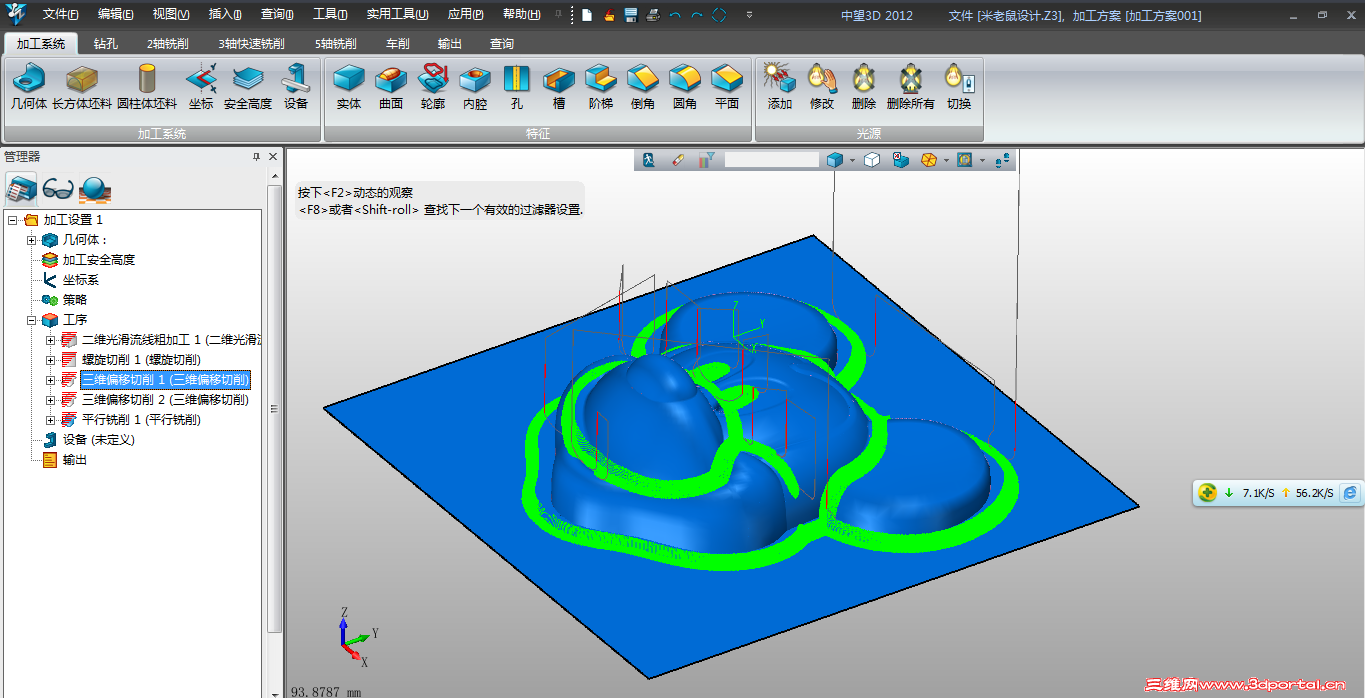Select the 长方体坯料 block stock tool
1365x698 pixels.
click(x=82, y=86)
